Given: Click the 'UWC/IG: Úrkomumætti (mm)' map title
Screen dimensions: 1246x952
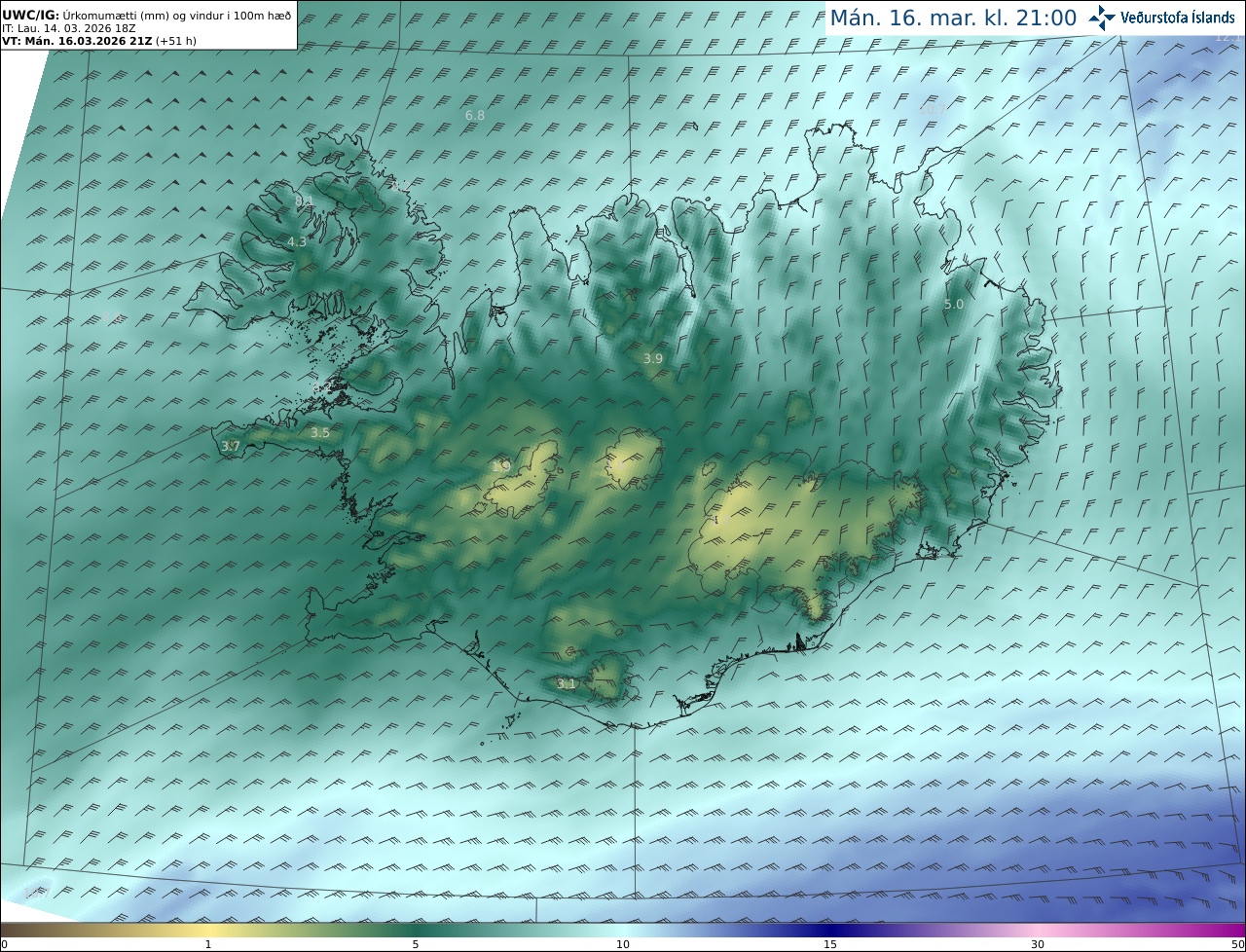Looking at the screenshot, I should pyautogui.click(x=146, y=17).
